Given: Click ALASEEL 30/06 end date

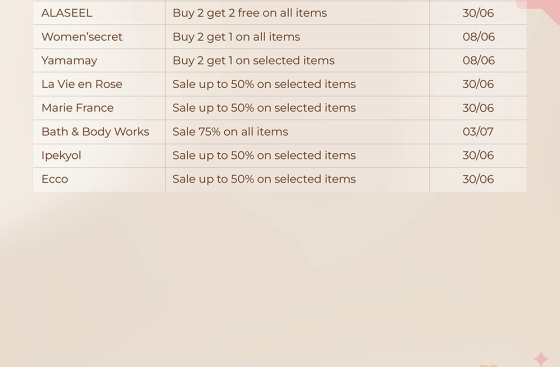Looking at the screenshot, I should coord(478,13).
